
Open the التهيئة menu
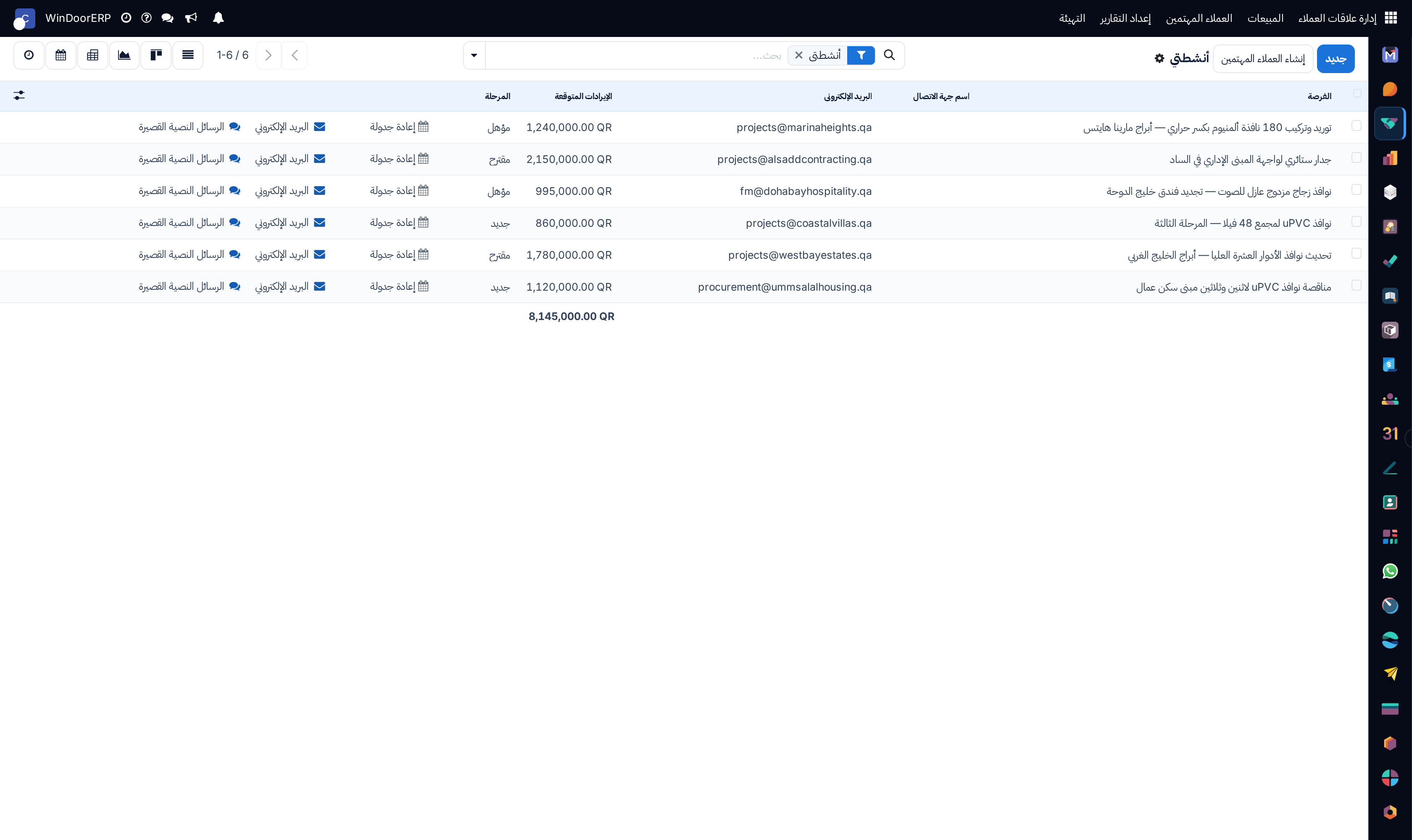1072,18
